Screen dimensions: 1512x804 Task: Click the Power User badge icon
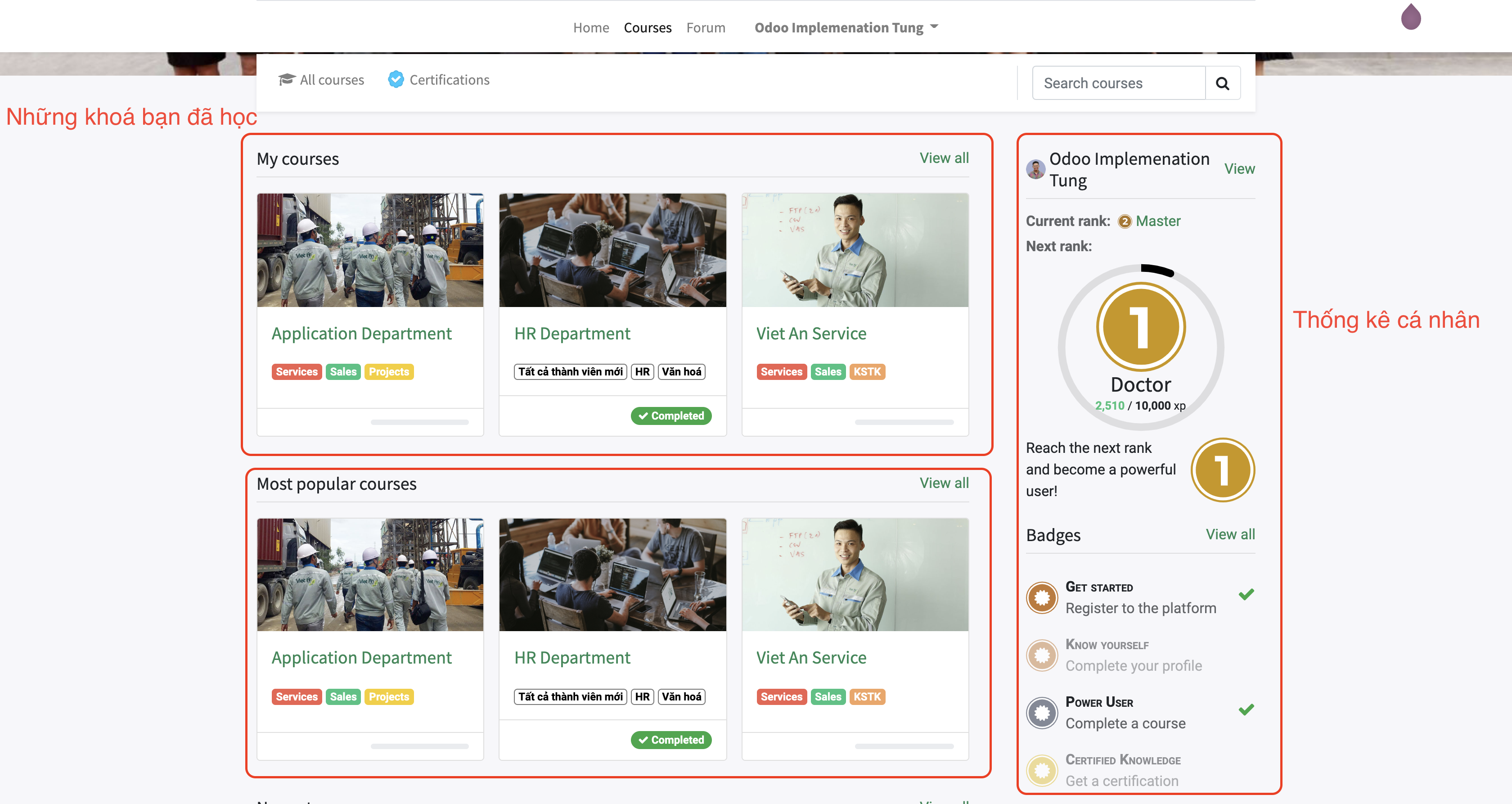coord(1042,712)
